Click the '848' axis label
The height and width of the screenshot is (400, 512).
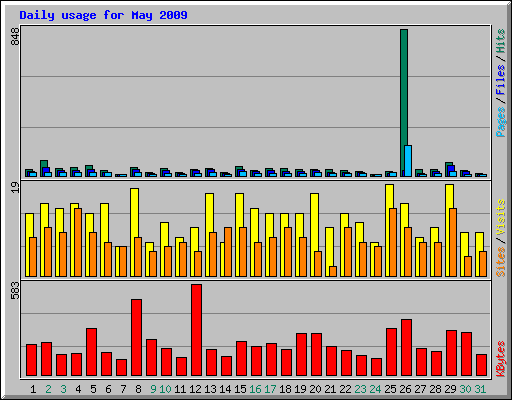point(15,37)
